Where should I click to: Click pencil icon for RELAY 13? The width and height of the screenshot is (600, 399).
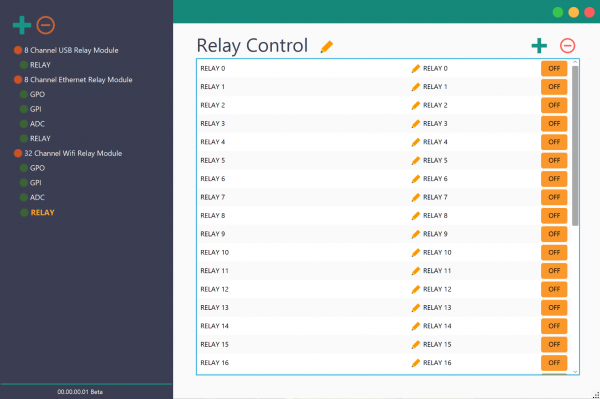pyautogui.click(x=416, y=308)
